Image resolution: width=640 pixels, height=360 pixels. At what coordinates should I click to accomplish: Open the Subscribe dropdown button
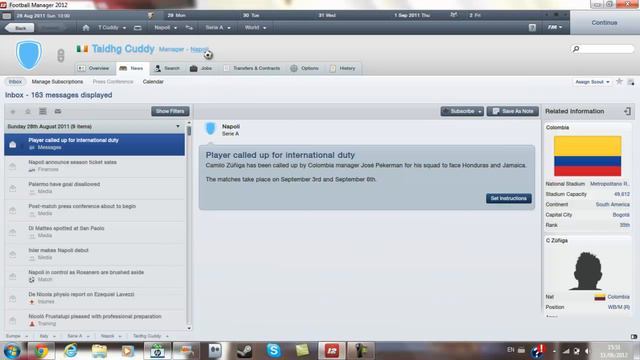click(462, 111)
